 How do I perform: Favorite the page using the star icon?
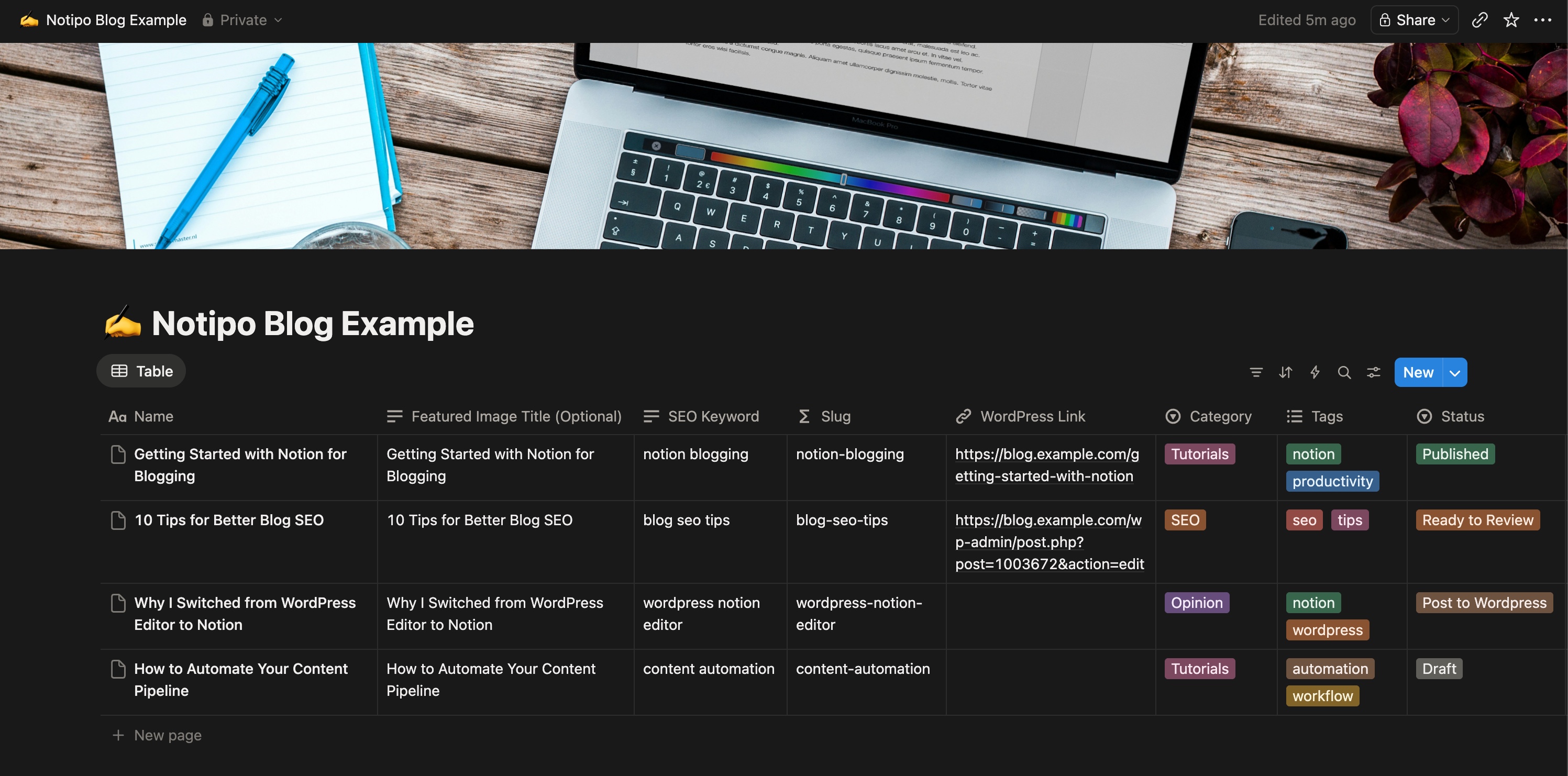(x=1511, y=20)
